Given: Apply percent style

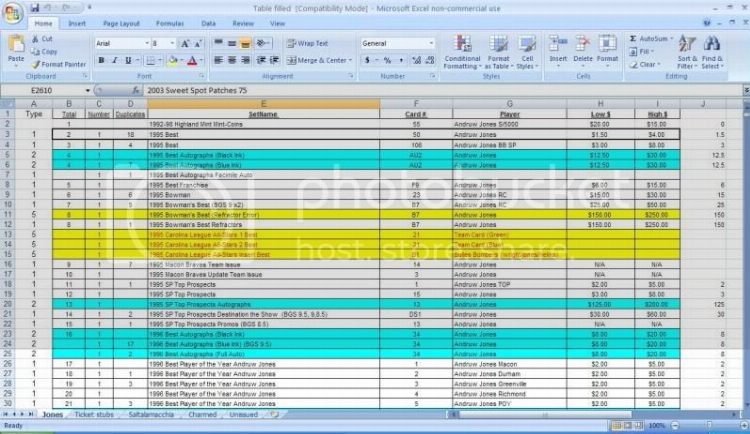Looking at the screenshot, I should (x=387, y=60).
